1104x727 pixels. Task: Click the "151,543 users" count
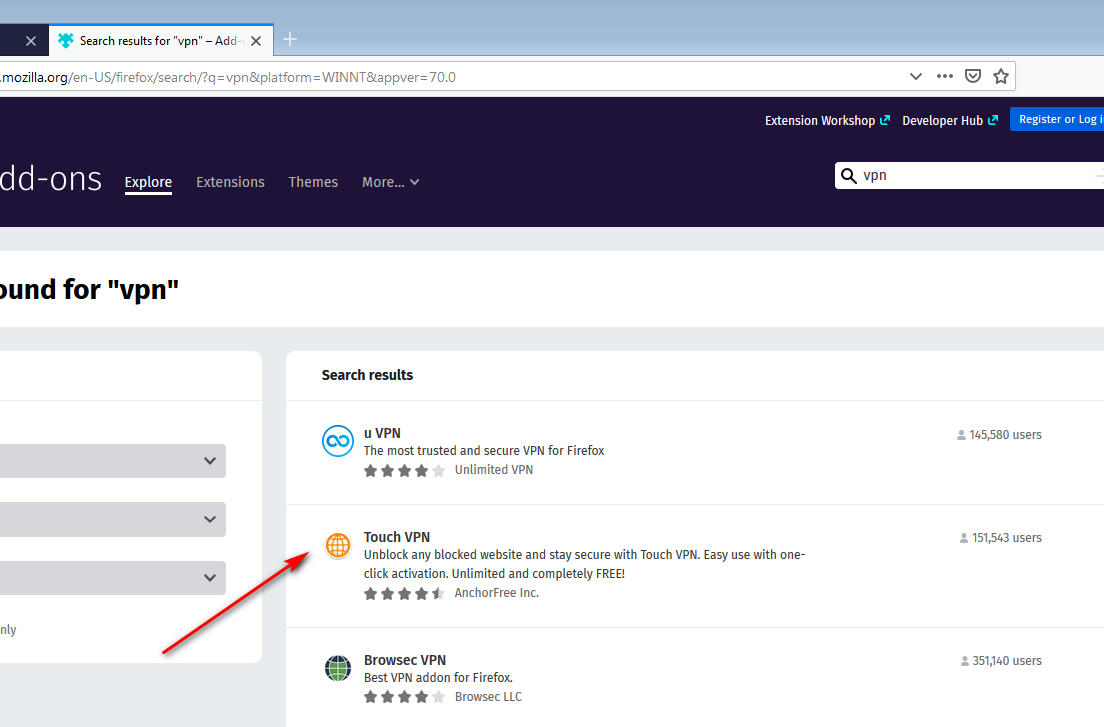point(1000,538)
